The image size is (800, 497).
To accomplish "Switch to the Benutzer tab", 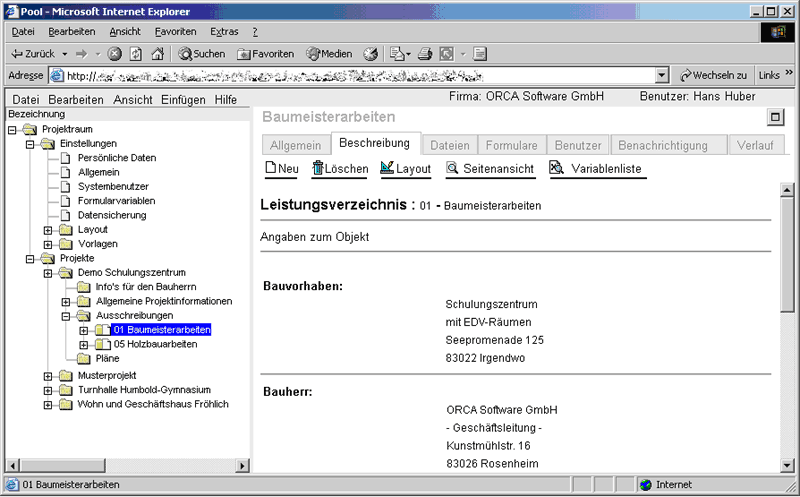I will click(578, 145).
